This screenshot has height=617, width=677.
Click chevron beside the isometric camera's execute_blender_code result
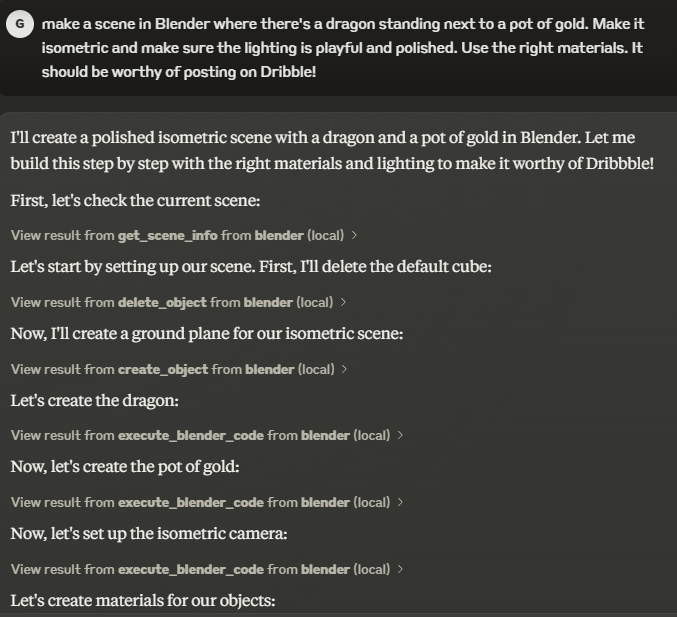400,569
